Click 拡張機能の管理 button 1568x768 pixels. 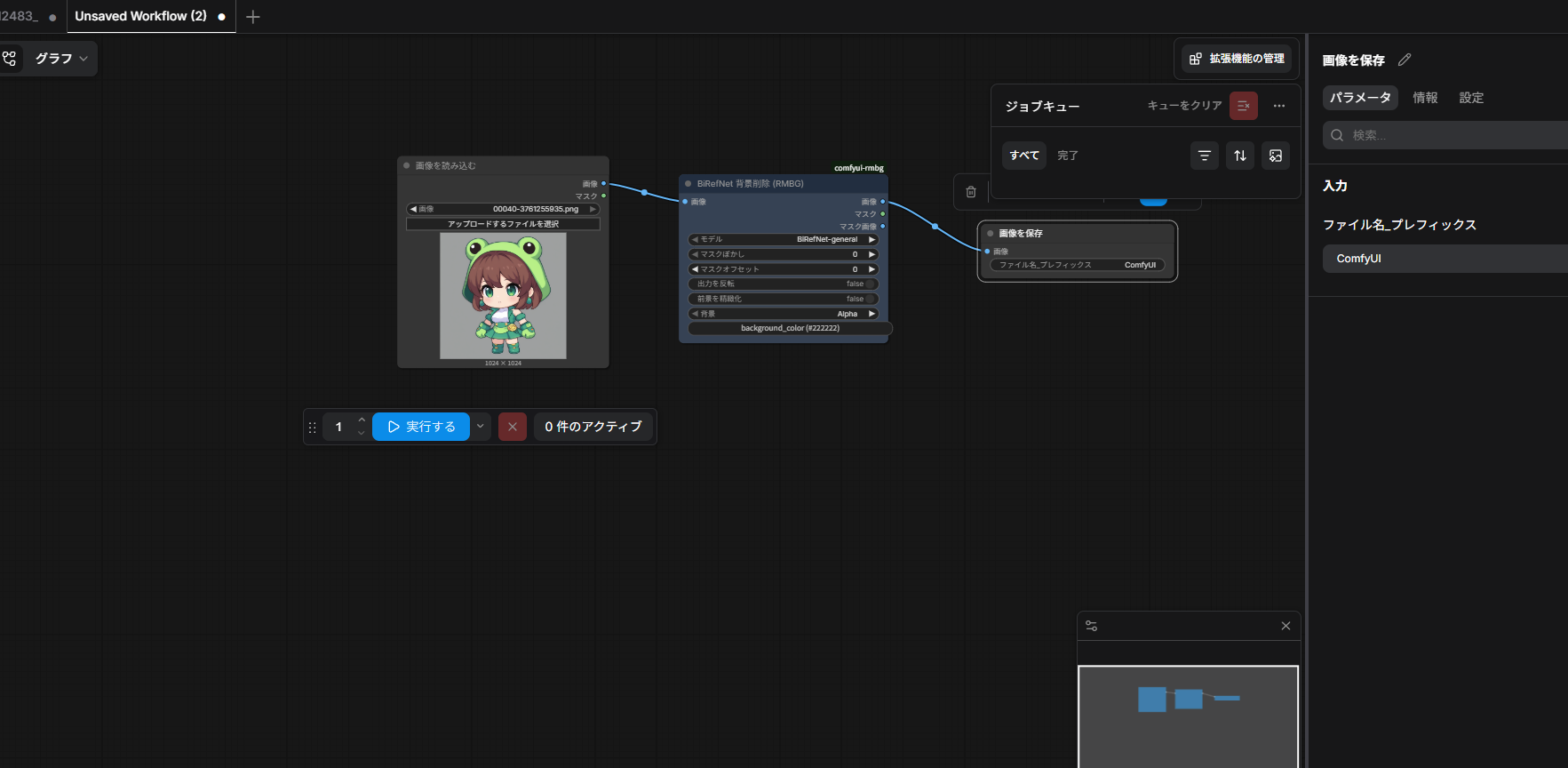pyautogui.click(x=1237, y=59)
